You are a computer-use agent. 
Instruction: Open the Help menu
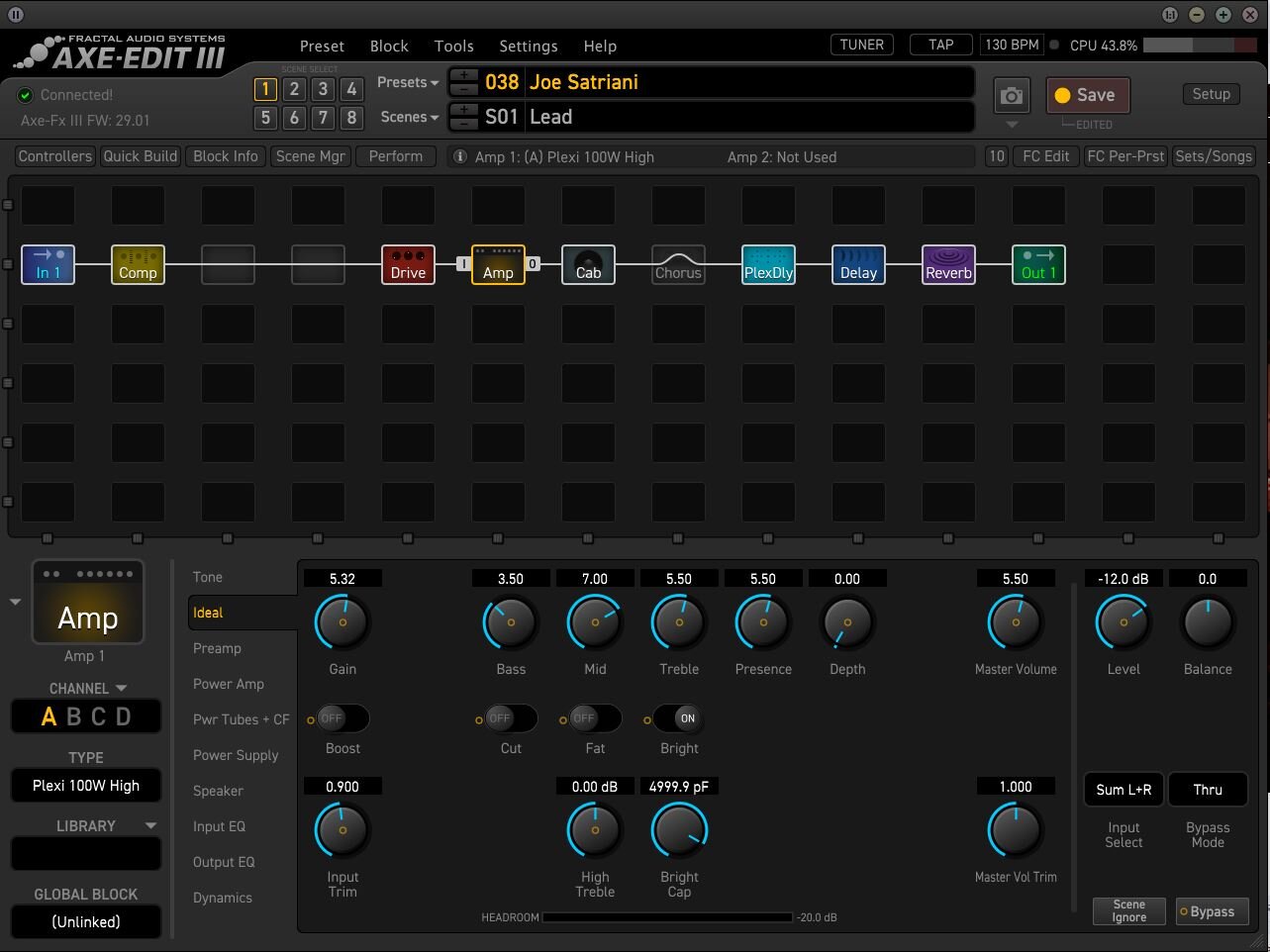tap(600, 46)
